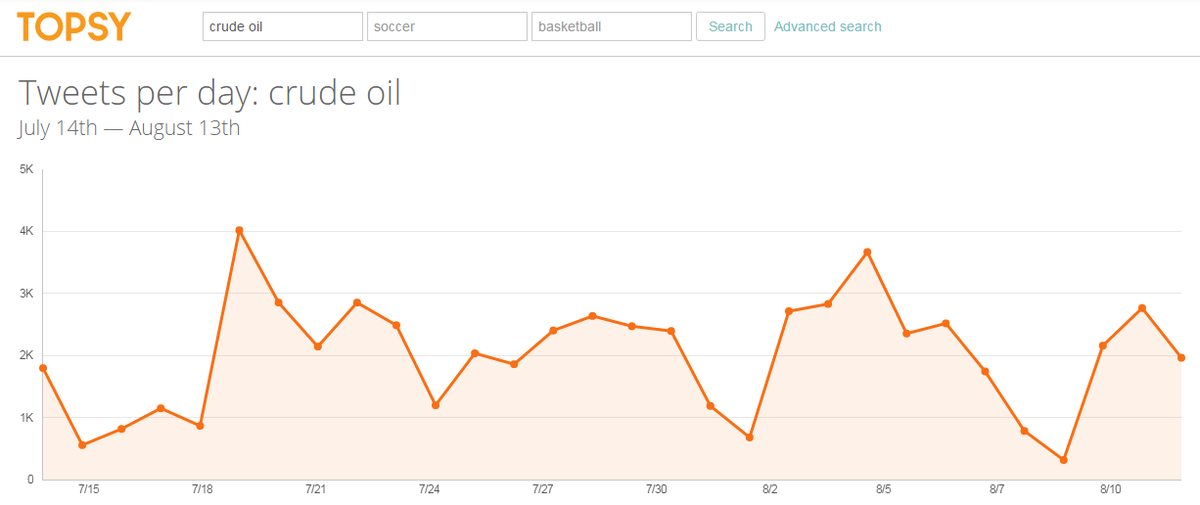Click the '7/30' x-axis date label
Screen dimensions: 1200x505
pos(656,490)
